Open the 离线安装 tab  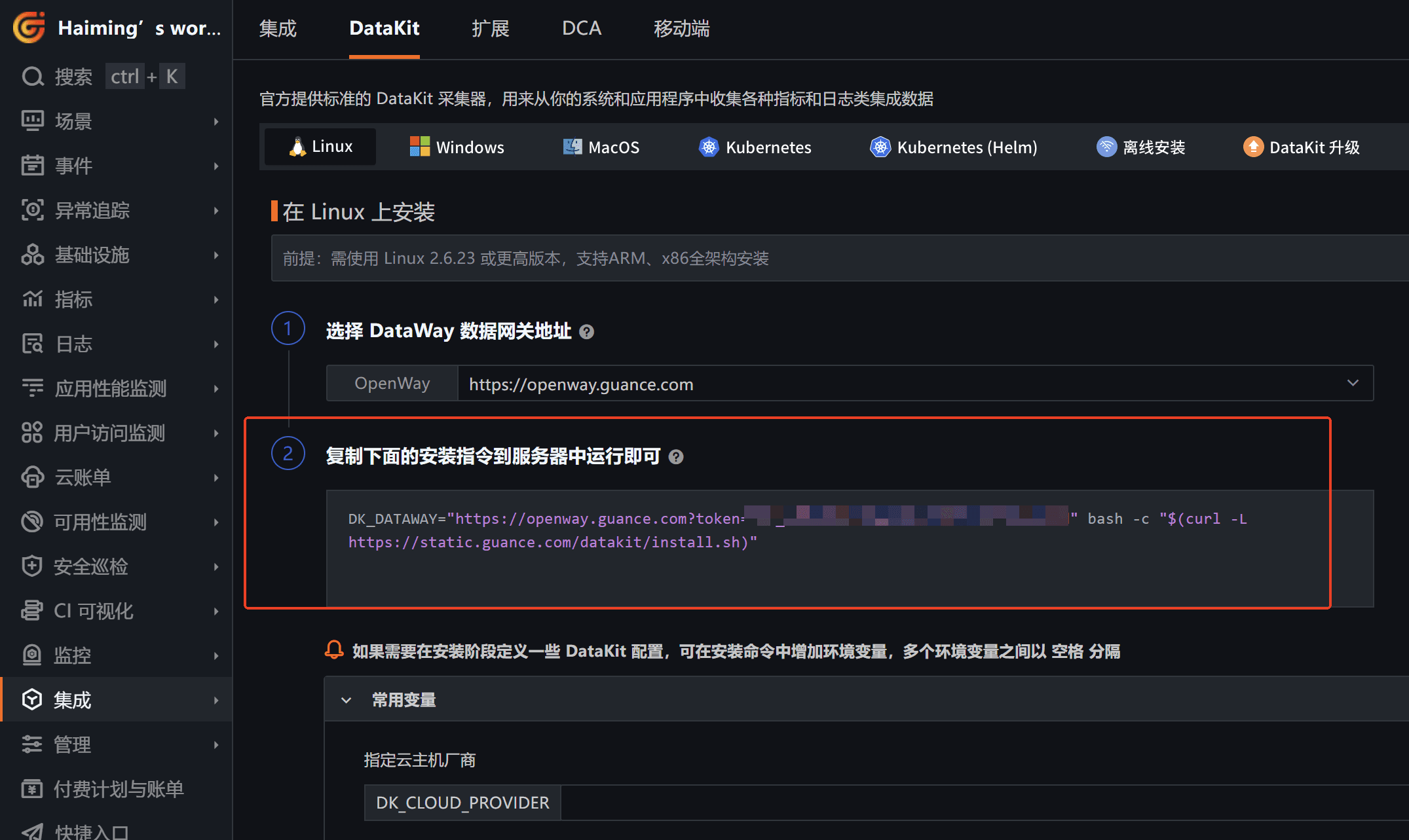point(1141,147)
